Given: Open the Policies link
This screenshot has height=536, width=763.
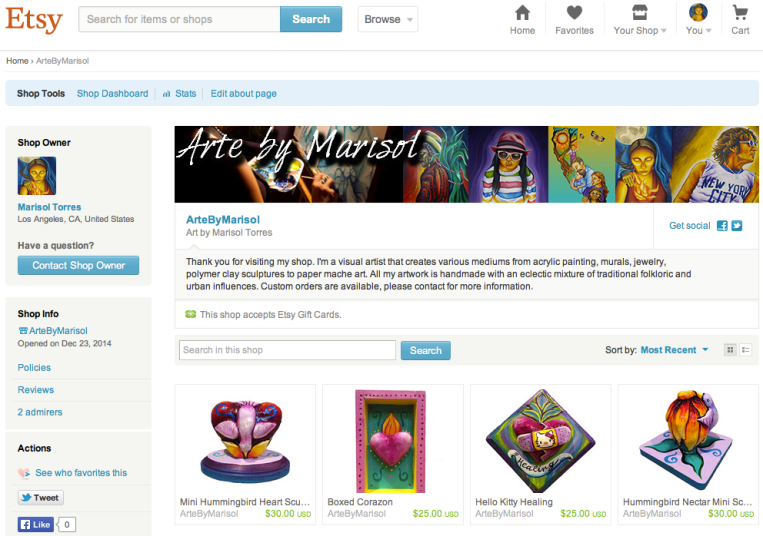Looking at the screenshot, I should [x=34, y=367].
